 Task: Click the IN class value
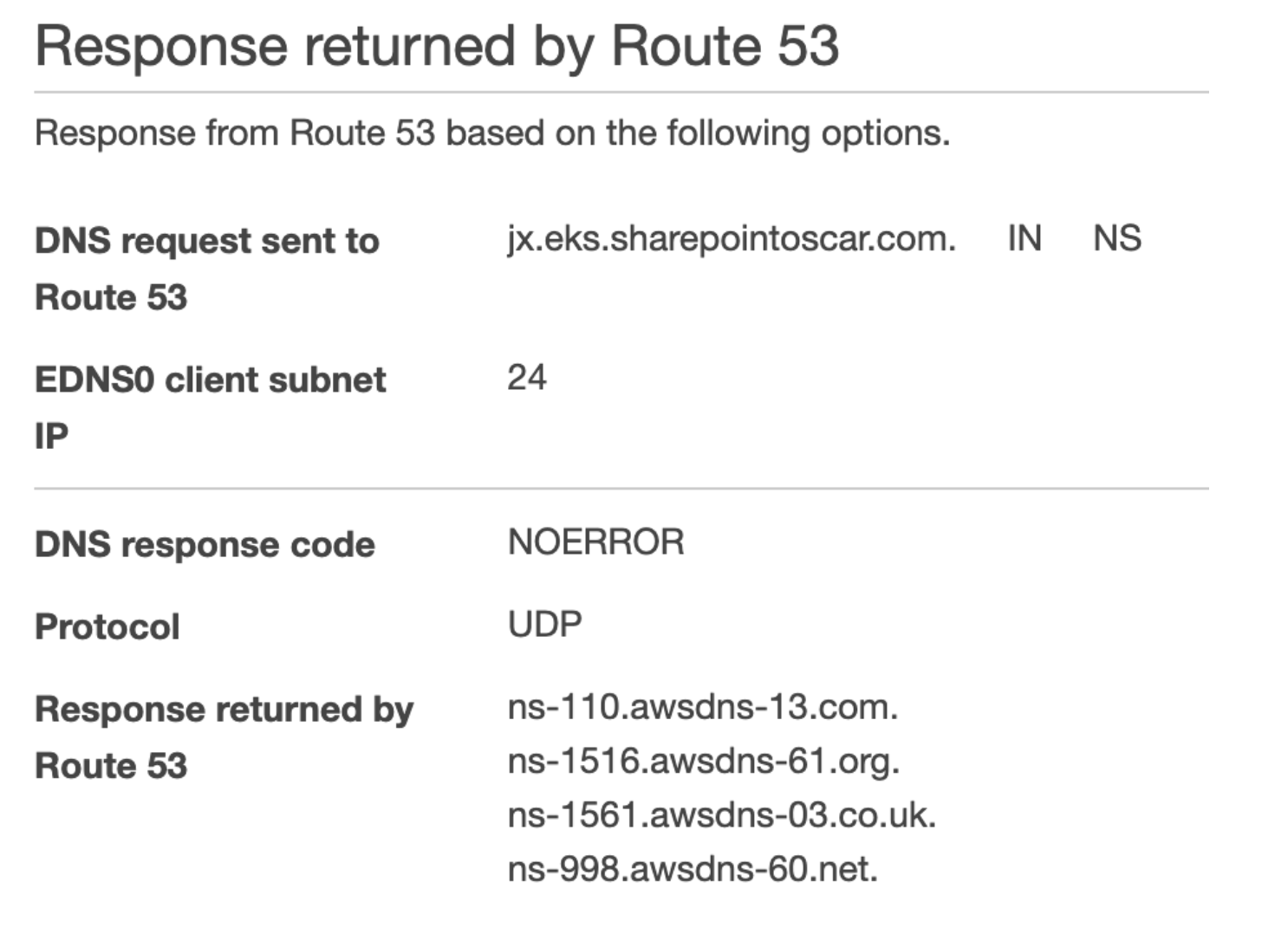coord(1024,238)
